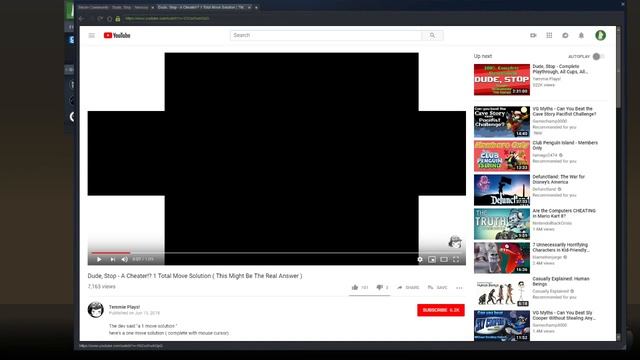Open the Club Penguin Island thumbnail
The image size is (640, 360).
(x=502, y=156)
